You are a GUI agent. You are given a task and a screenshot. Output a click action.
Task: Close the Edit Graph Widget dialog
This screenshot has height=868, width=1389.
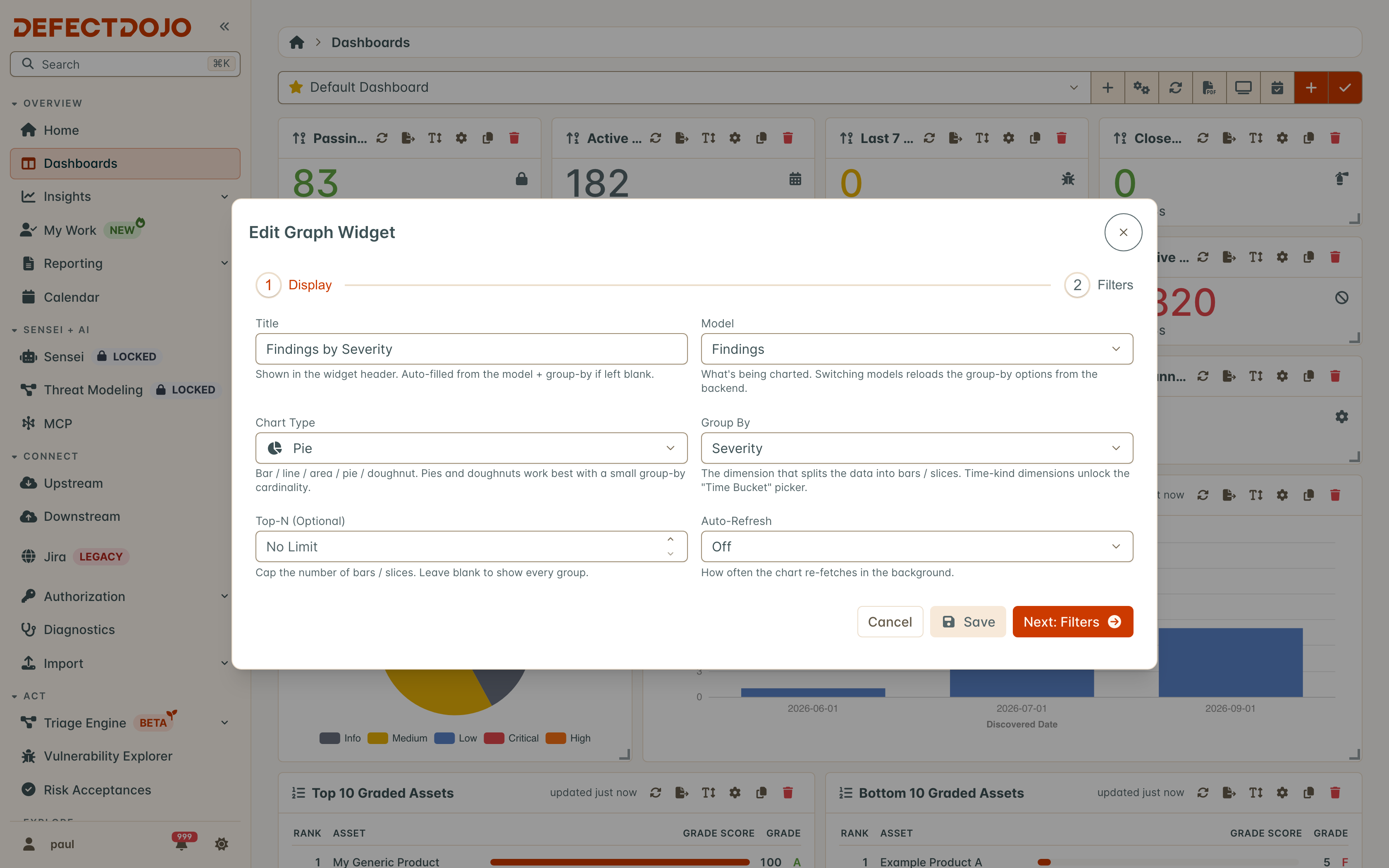pos(1123,232)
